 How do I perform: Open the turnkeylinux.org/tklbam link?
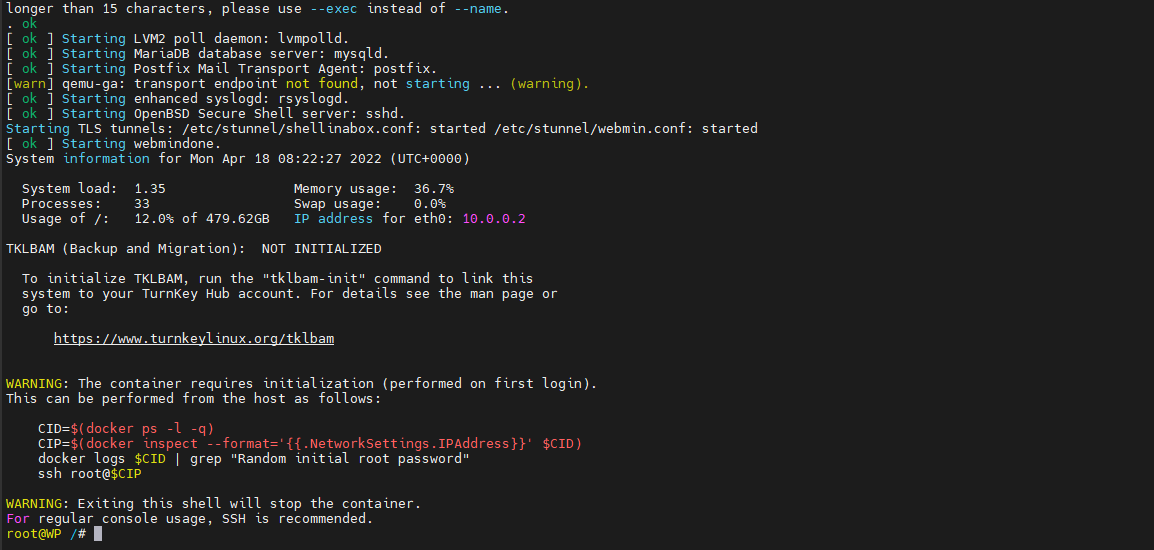pyautogui.click(x=194, y=339)
